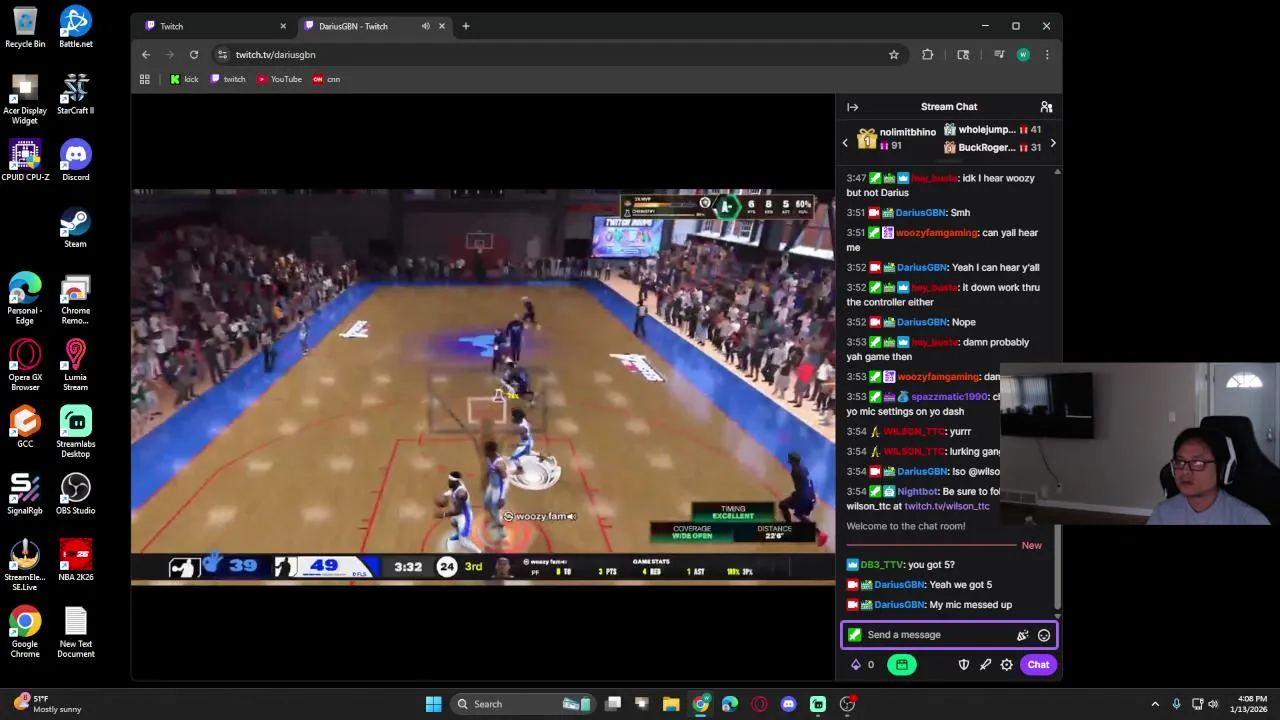
Task: Click the green sword badge in message box
Action: click(854, 635)
